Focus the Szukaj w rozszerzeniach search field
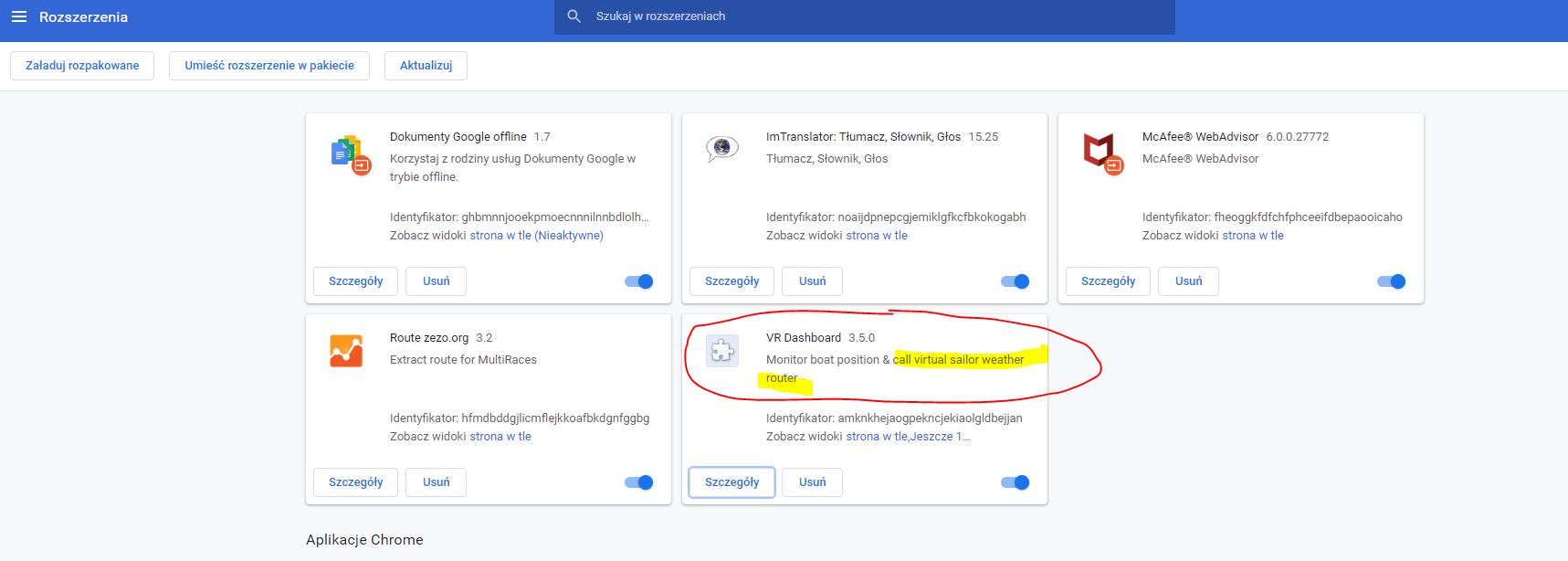The height and width of the screenshot is (561, 1568). (x=865, y=16)
